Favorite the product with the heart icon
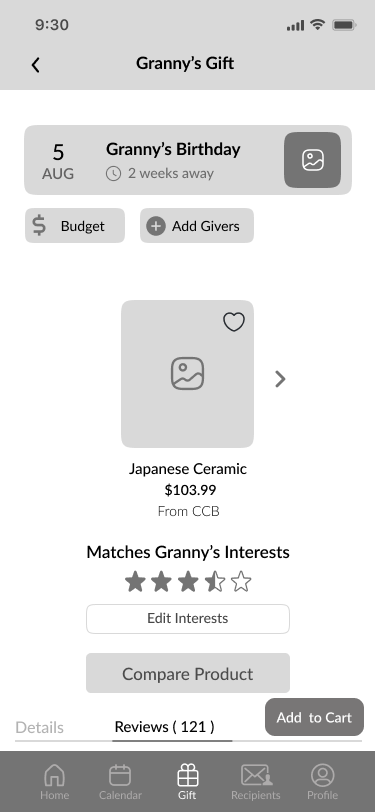This screenshot has width=375, height=812. (x=234, y=322)
